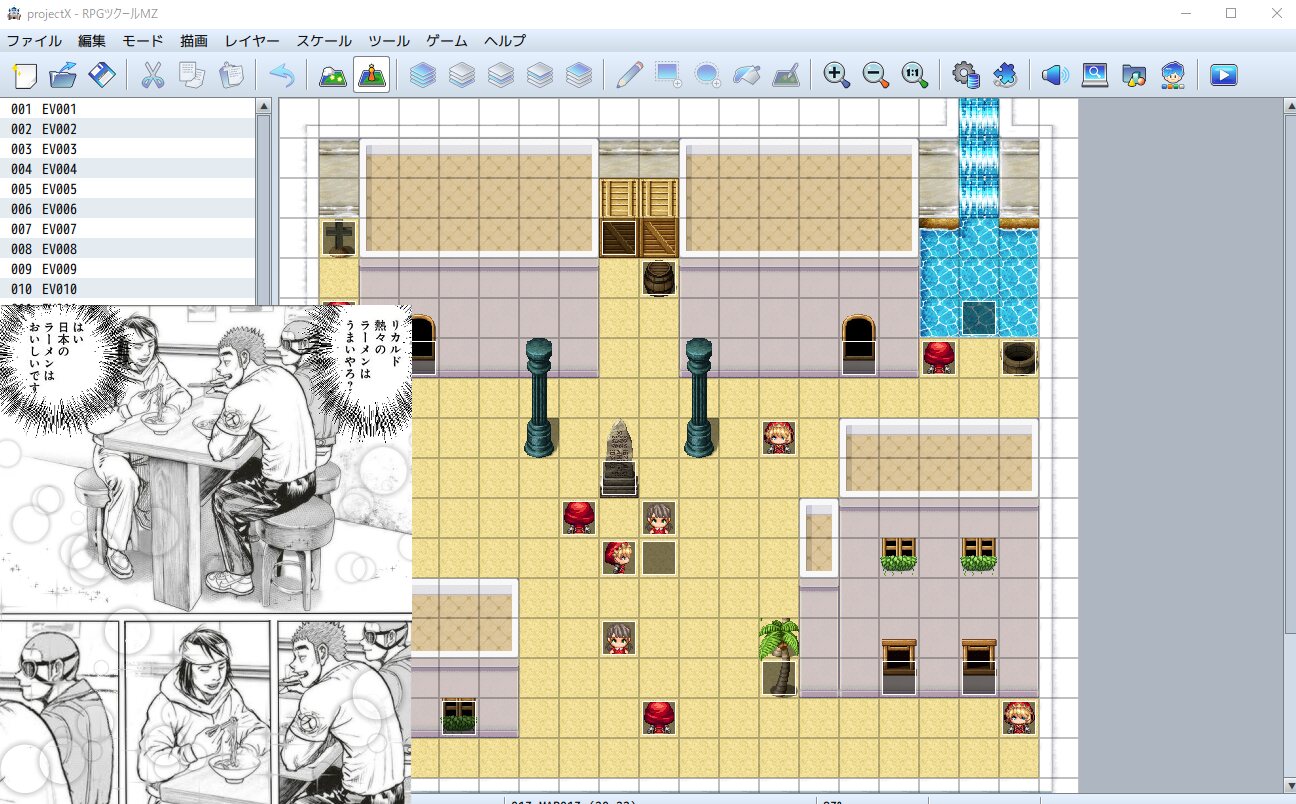
Task: Click the Open Project folder icon
Action: pos(64,75)
